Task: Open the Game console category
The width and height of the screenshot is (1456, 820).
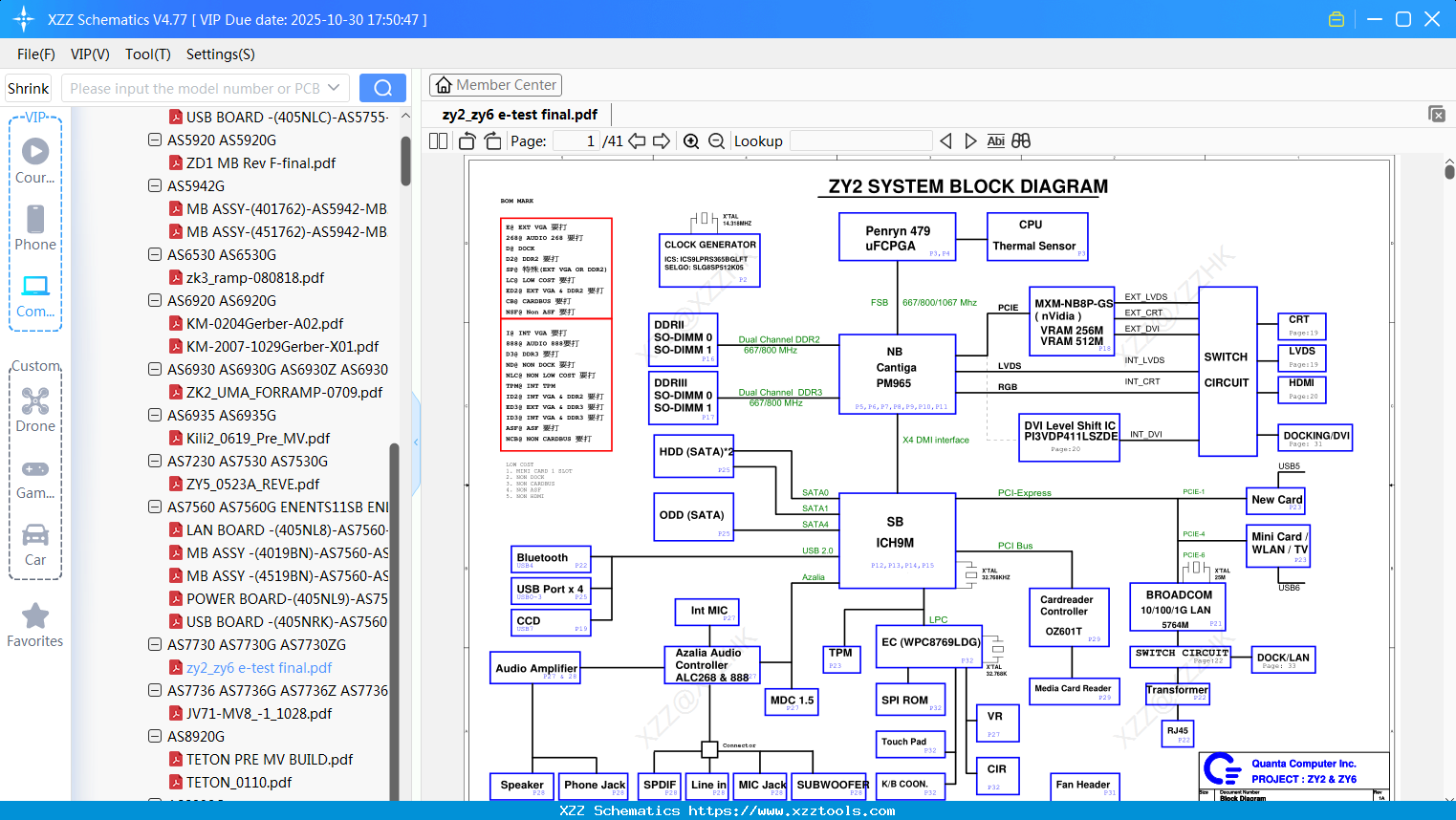Action: (x=35, y=478)
